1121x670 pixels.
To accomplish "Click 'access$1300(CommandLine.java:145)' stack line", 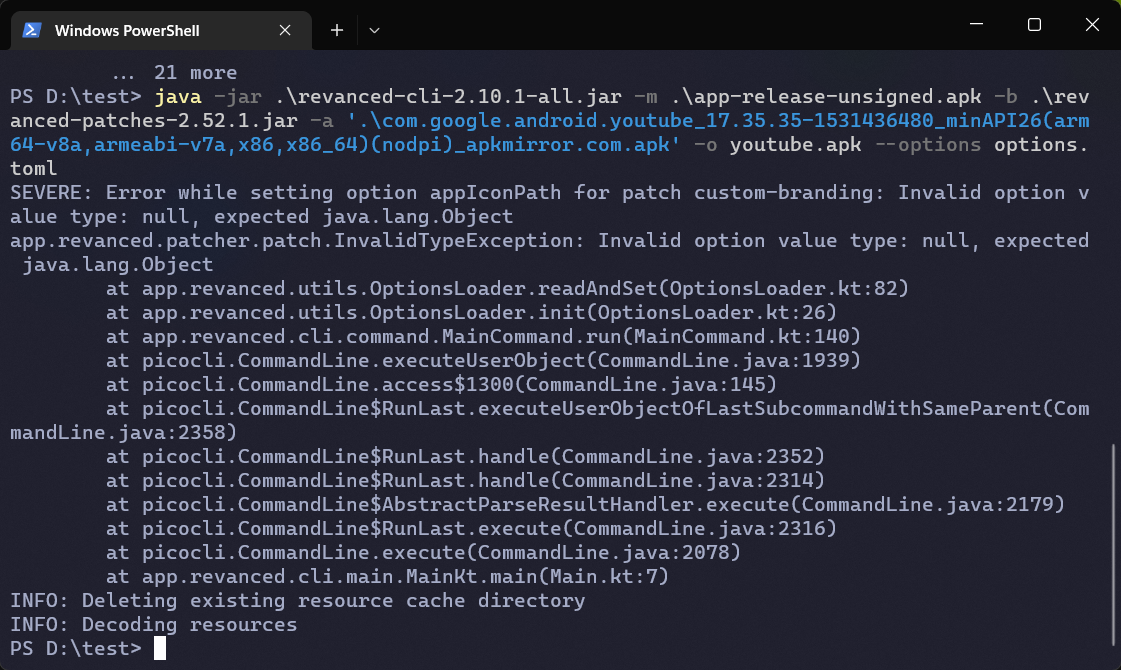I will (441, 384).
